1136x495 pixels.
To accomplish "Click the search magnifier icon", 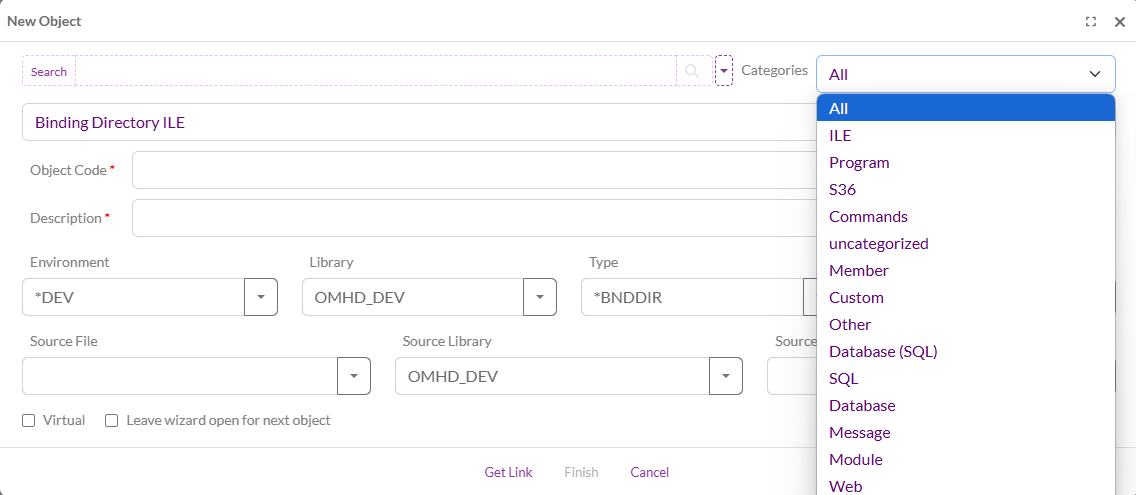I will [x=692, y=71].
